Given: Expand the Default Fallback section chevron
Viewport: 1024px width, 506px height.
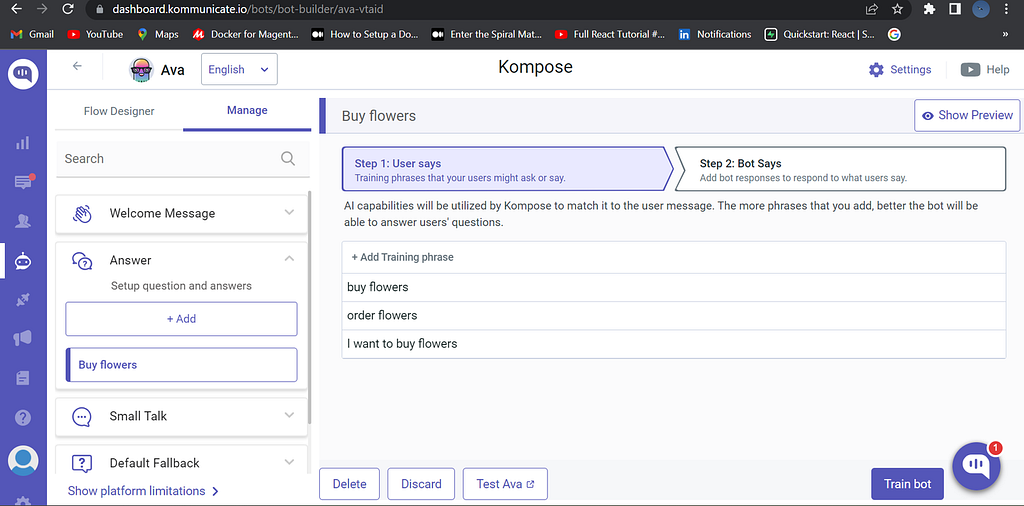Looking at the screenshot, I should coord(289,462).
